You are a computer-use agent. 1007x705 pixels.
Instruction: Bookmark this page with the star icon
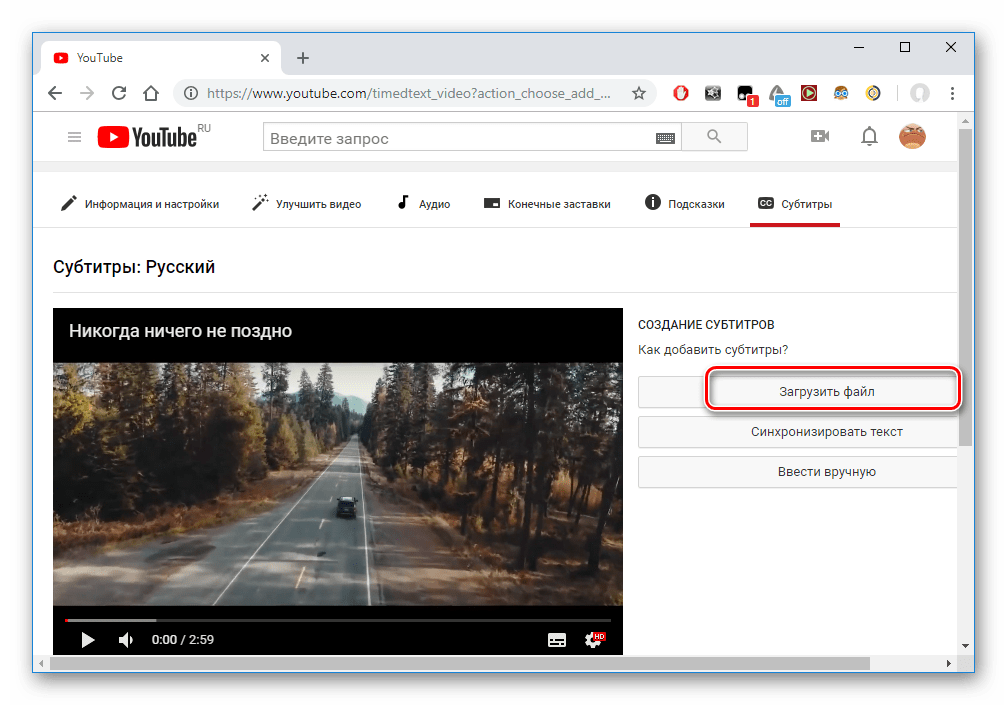click(x=638, y=93)
